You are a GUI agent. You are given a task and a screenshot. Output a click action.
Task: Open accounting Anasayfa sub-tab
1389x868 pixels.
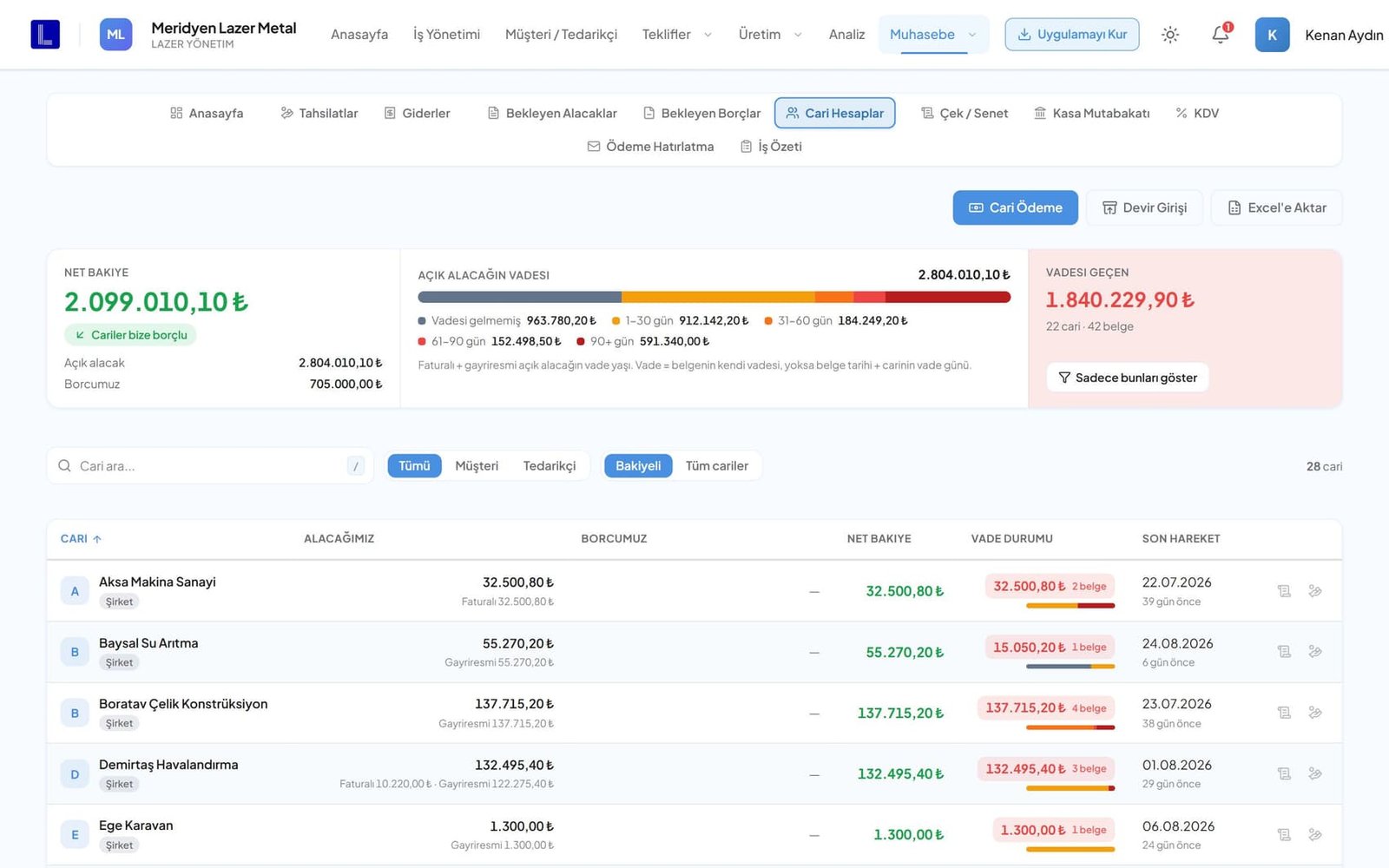tap(207, 114)
